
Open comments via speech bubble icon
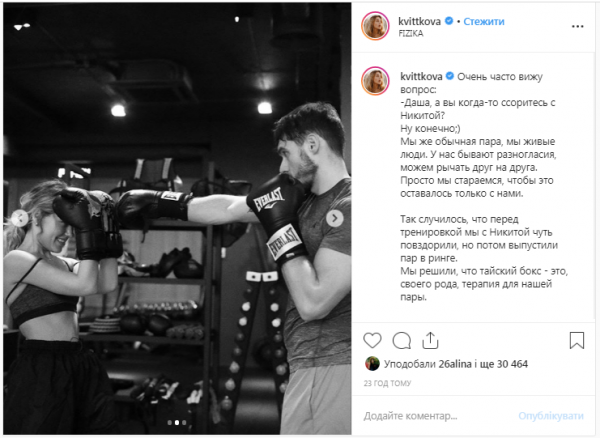pos(401,340)
